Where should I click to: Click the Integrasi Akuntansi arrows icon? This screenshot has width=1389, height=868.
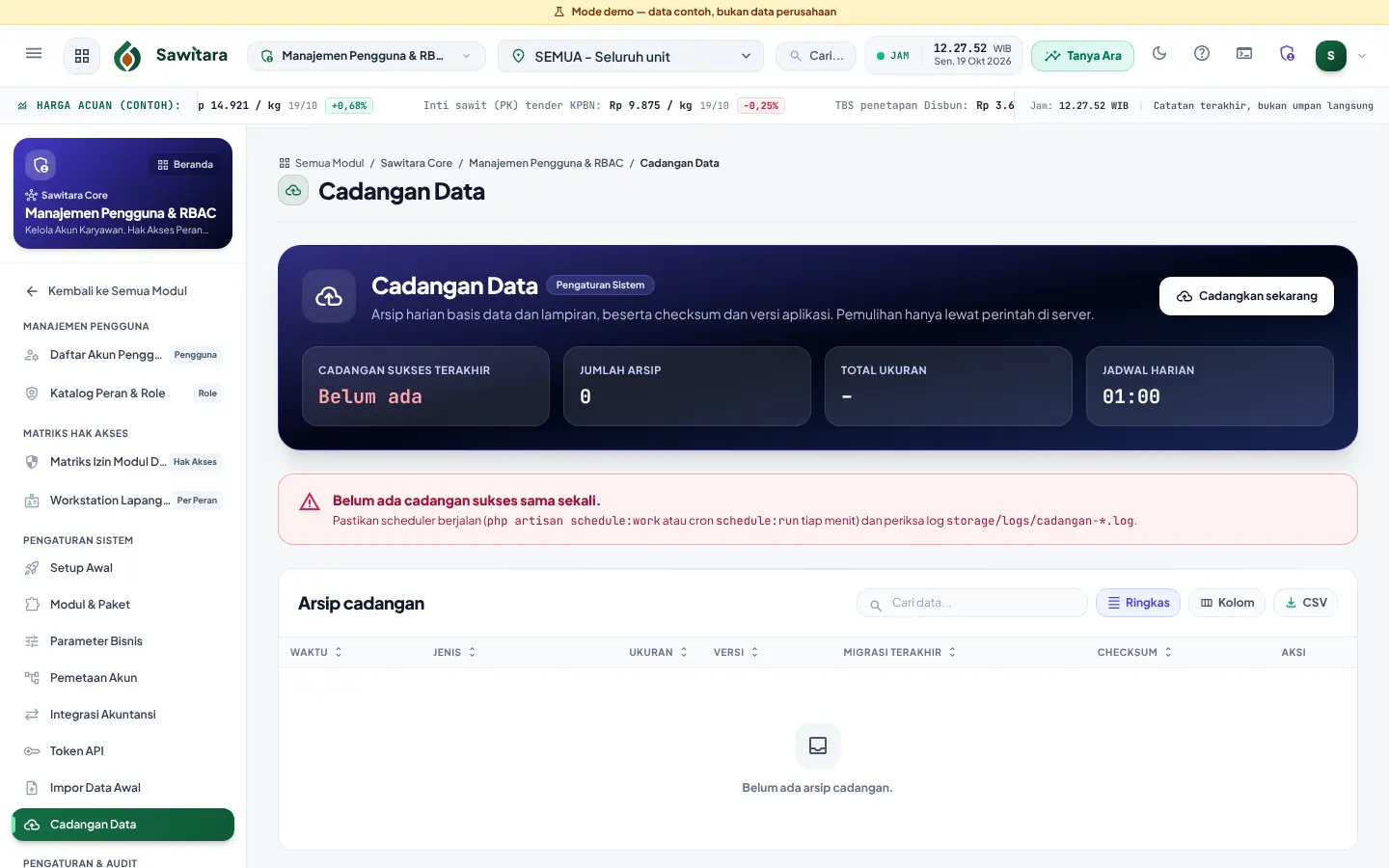(x=32, y=715)
